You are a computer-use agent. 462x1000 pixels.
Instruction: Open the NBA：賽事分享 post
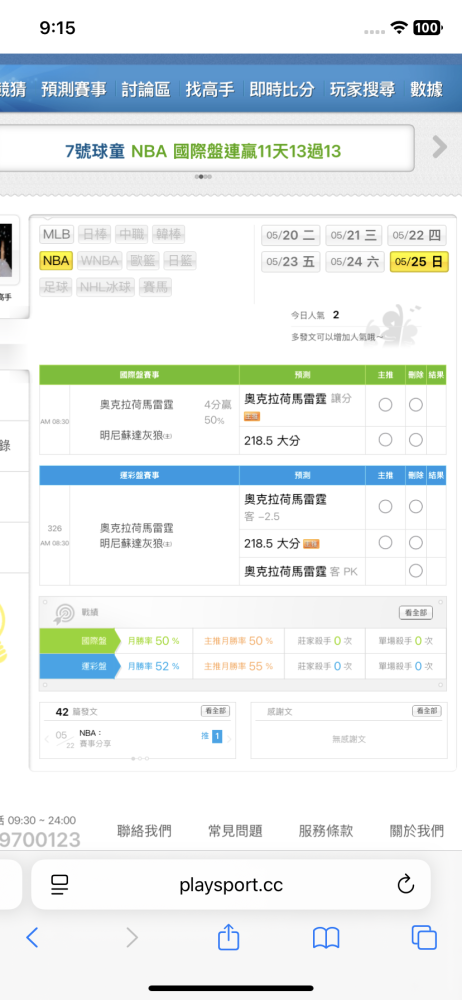click(x=95, y=739)
